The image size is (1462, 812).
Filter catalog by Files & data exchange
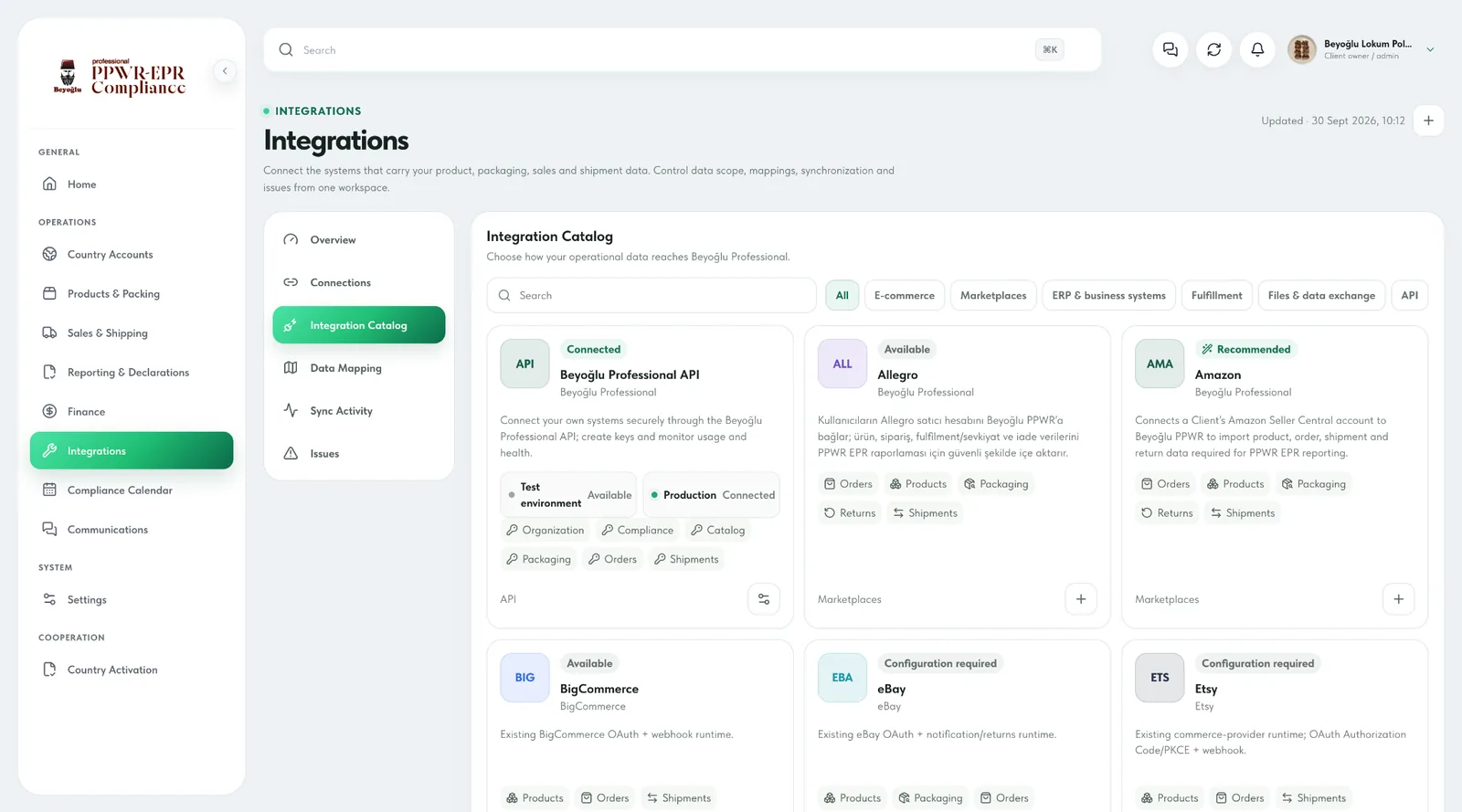(x=1321, y=296)
